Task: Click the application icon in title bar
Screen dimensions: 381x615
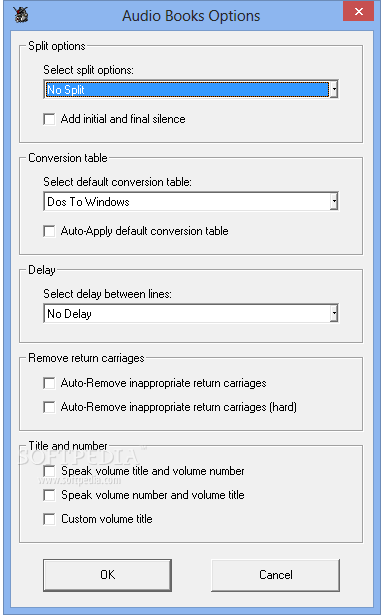Action: [x=21, y=15]
